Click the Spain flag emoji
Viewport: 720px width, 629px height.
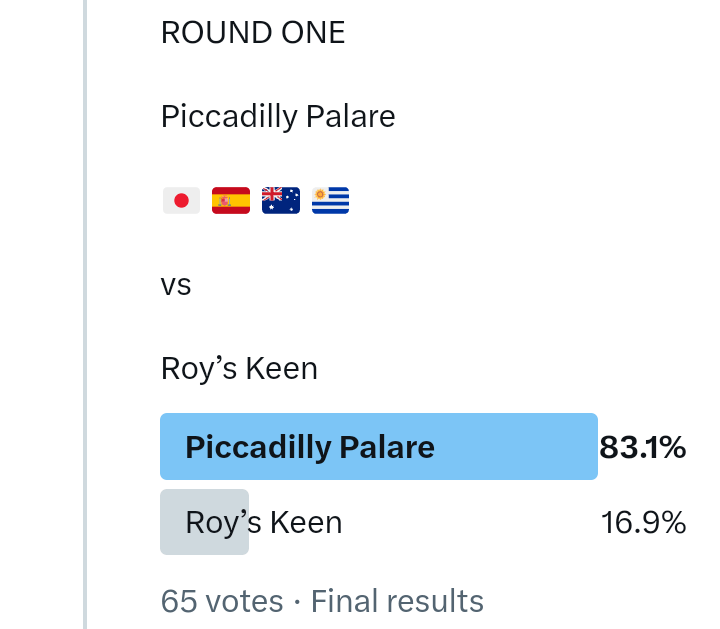tap(231, 201)
